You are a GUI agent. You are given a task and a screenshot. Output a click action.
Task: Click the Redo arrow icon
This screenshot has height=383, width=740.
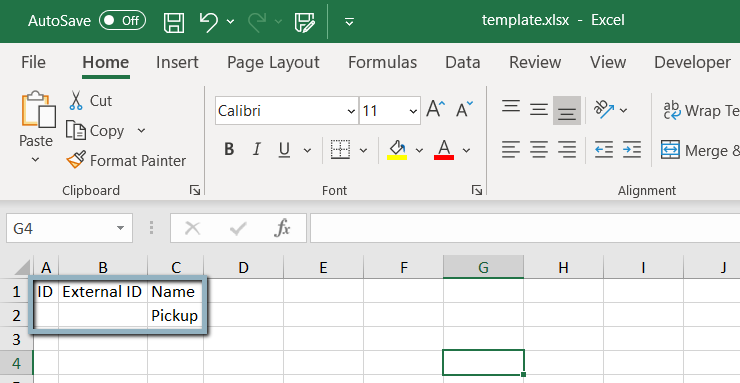pyautogui.click(x=256, y=22)
